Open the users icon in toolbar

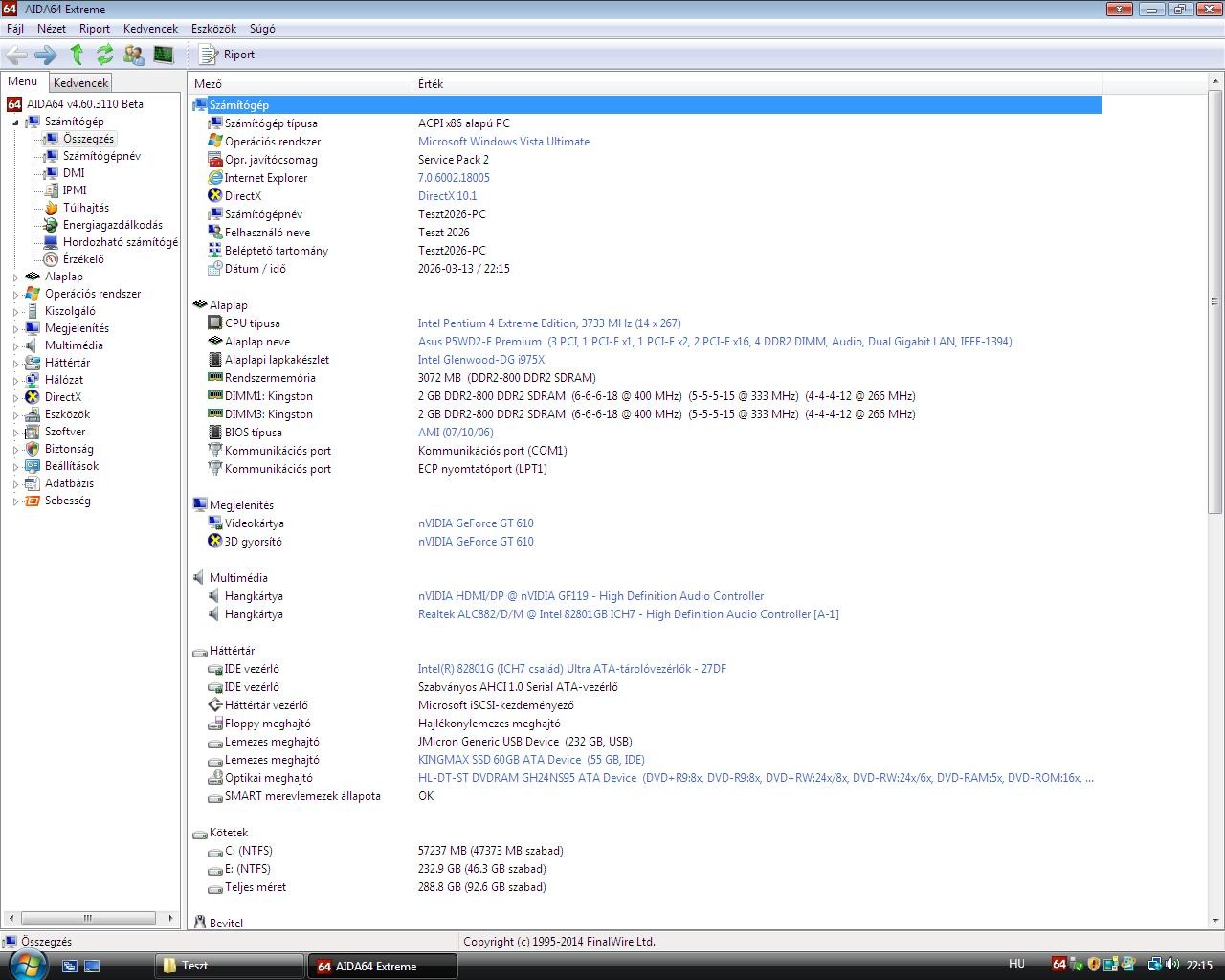pyautogui.click(x=134, y=55)
